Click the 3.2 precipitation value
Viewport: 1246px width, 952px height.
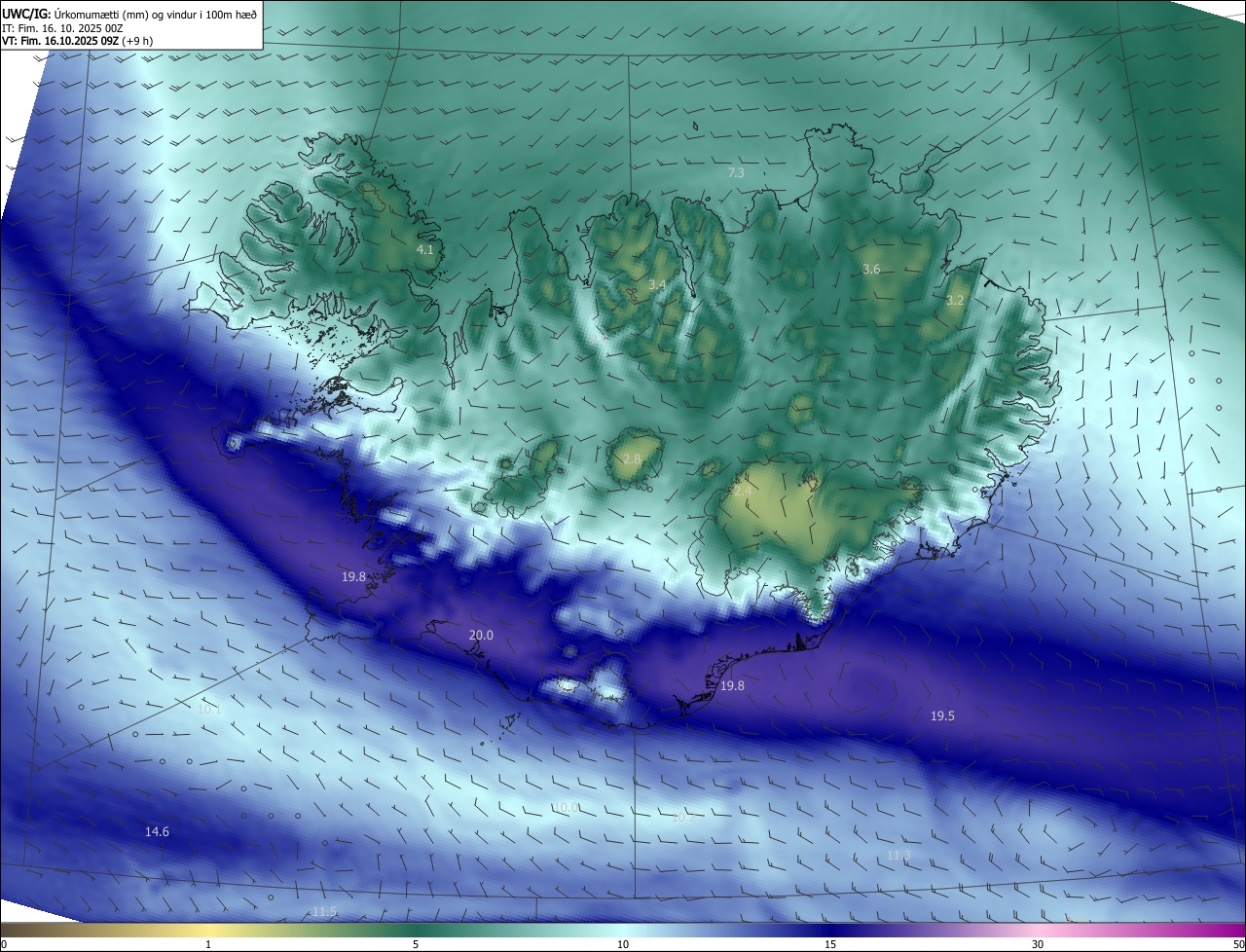tap(955, 300)
